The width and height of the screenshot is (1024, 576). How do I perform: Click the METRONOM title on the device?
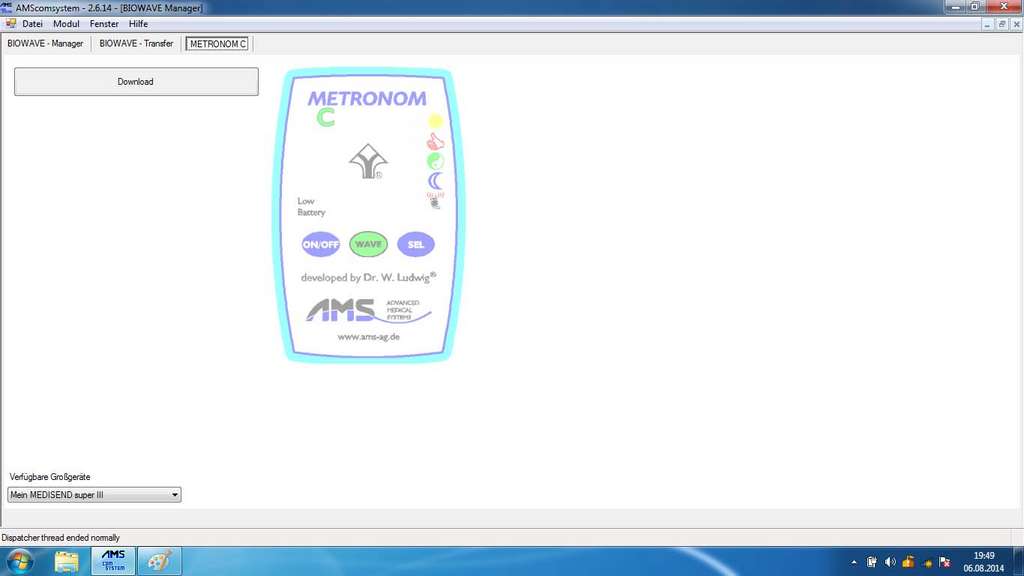click(367, 99)
